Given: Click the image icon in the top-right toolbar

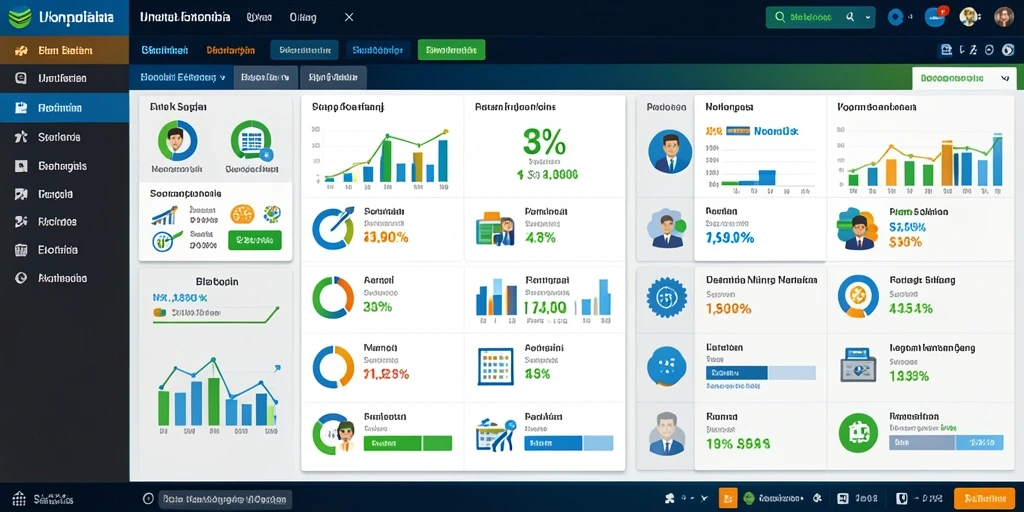Looking at the screenshot, I should [x=946, y=50].
